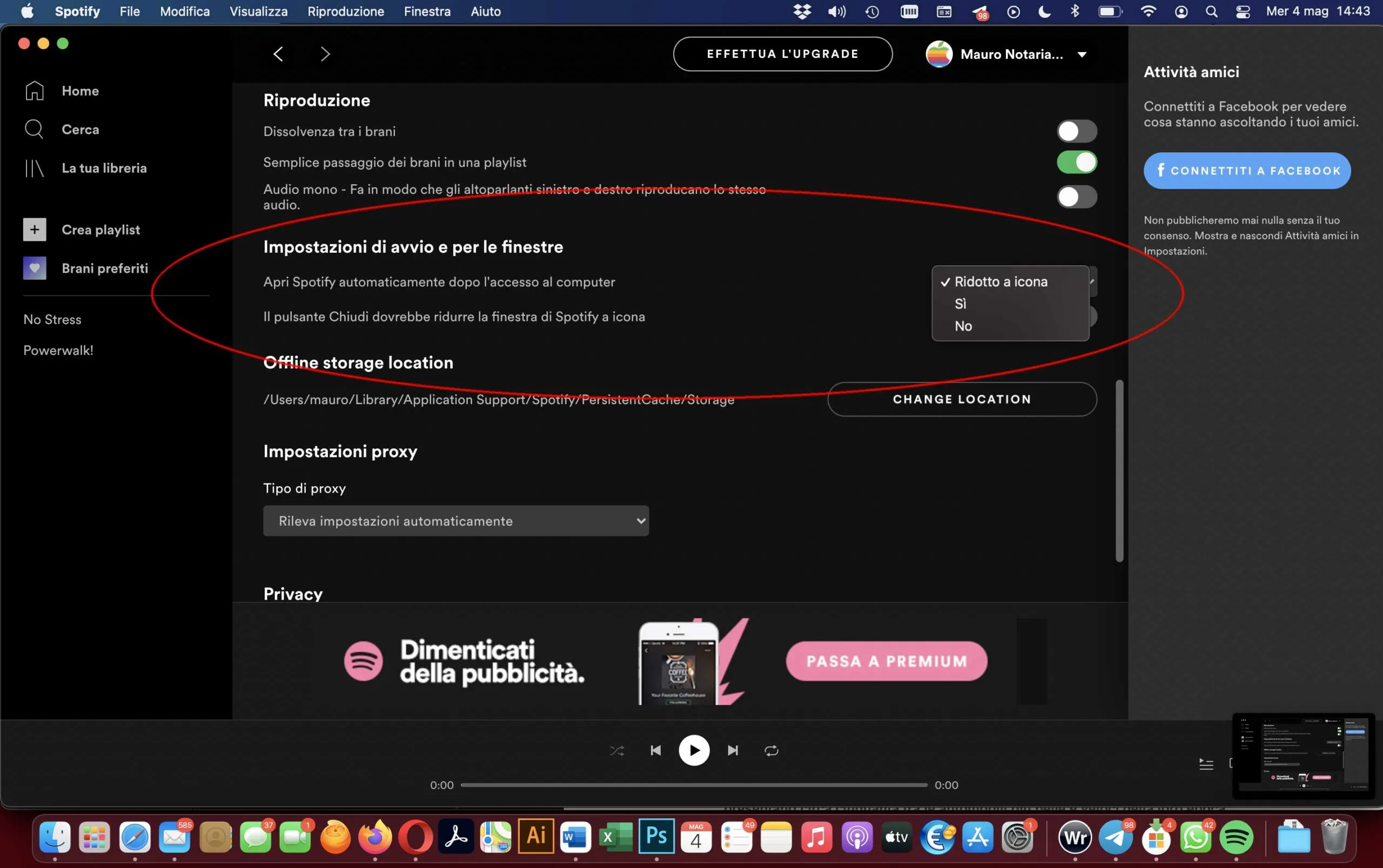1383x868 pixels.
Task: Open the Finestra menu
Action: pos(427,11)
